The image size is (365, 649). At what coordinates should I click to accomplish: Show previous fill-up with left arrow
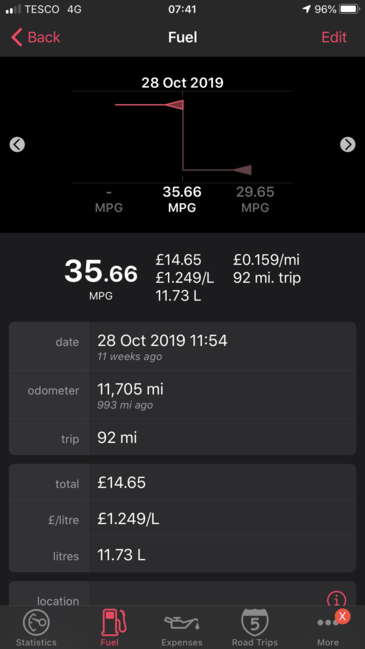[x=17, y=144]
